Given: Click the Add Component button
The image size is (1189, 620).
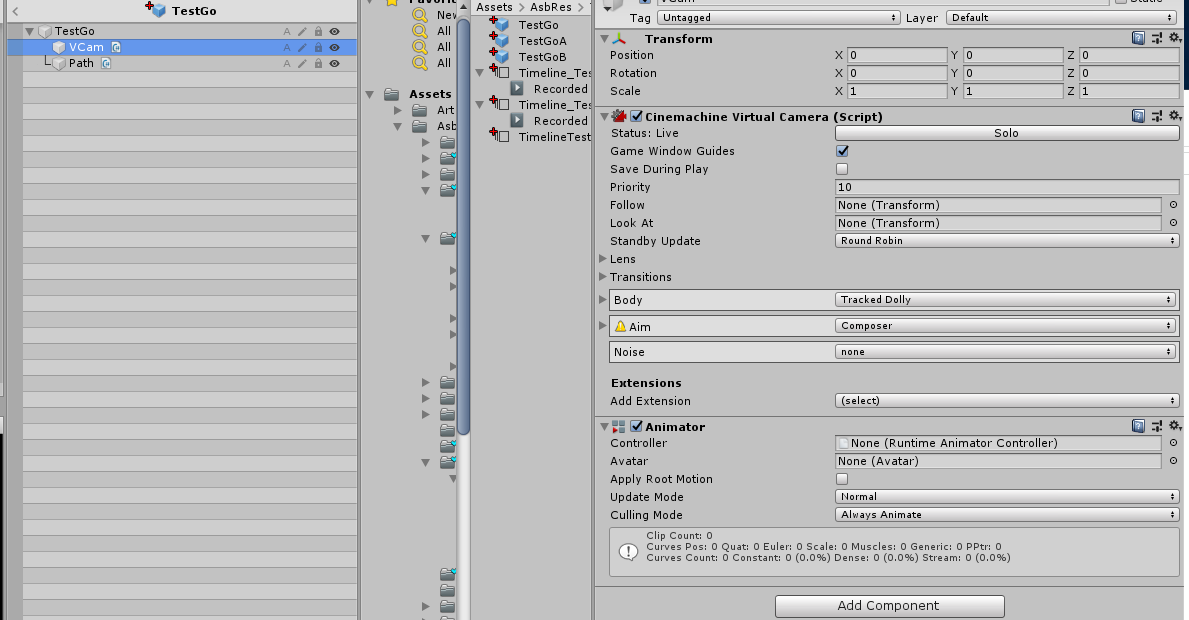Looking at the screenshot, I should [x=889, y=606].
